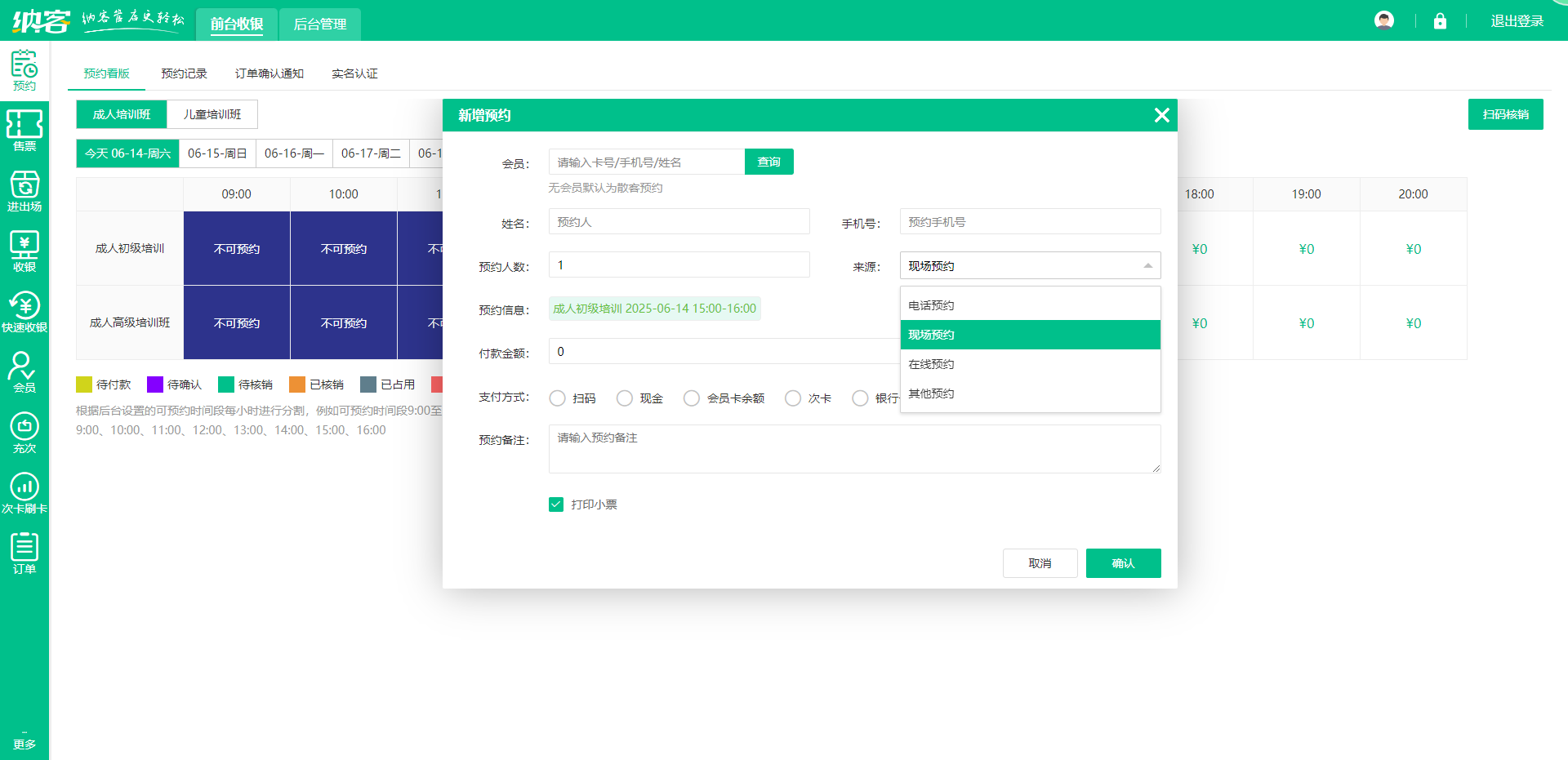
Task: Open the 会员 member sidebar icon
Action: pos(24,372)
